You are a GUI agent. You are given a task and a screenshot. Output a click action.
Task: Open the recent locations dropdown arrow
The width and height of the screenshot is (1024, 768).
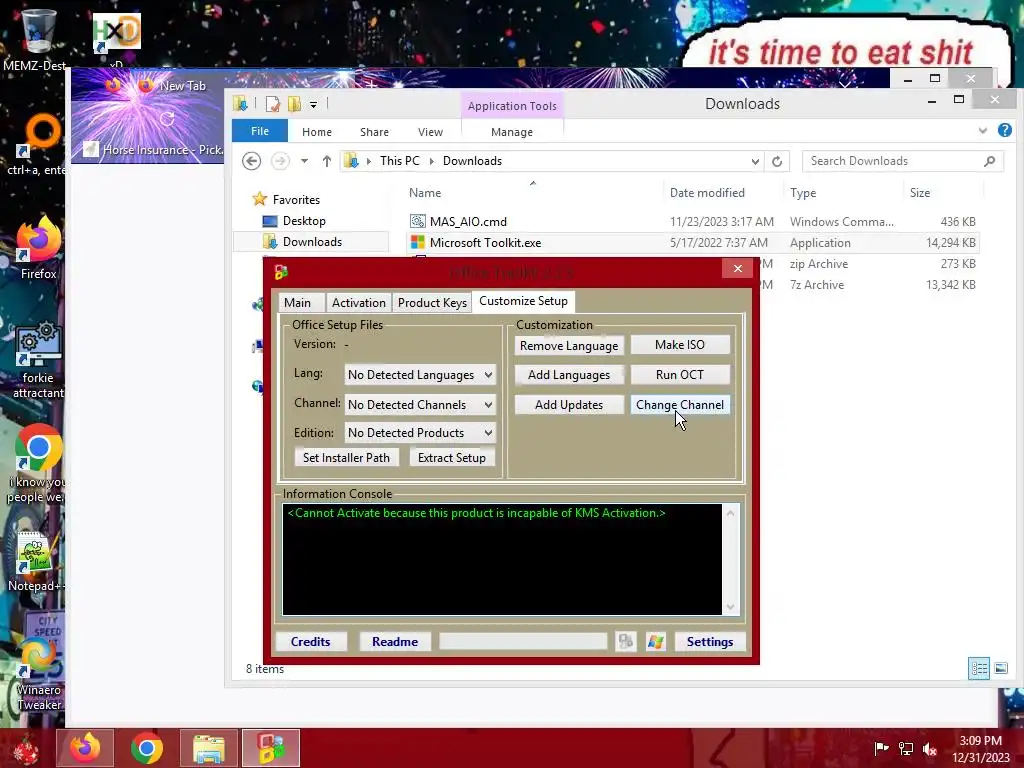(304, 161)
